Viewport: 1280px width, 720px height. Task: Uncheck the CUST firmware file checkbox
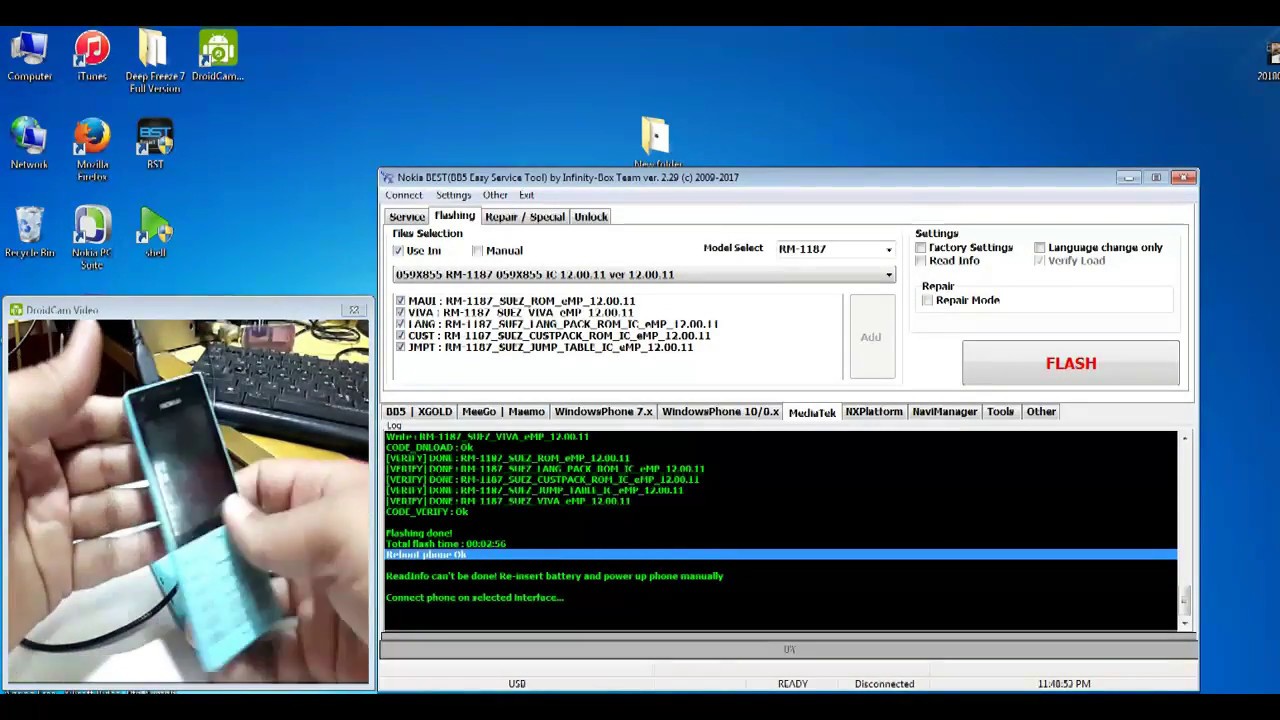pyautogui.click(x=400, y=336)
